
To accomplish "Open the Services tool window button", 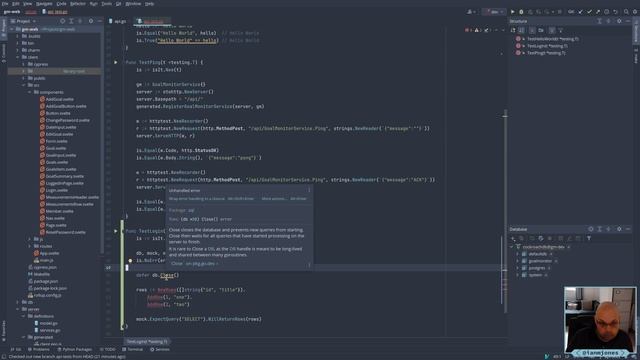I will point(160,349).
